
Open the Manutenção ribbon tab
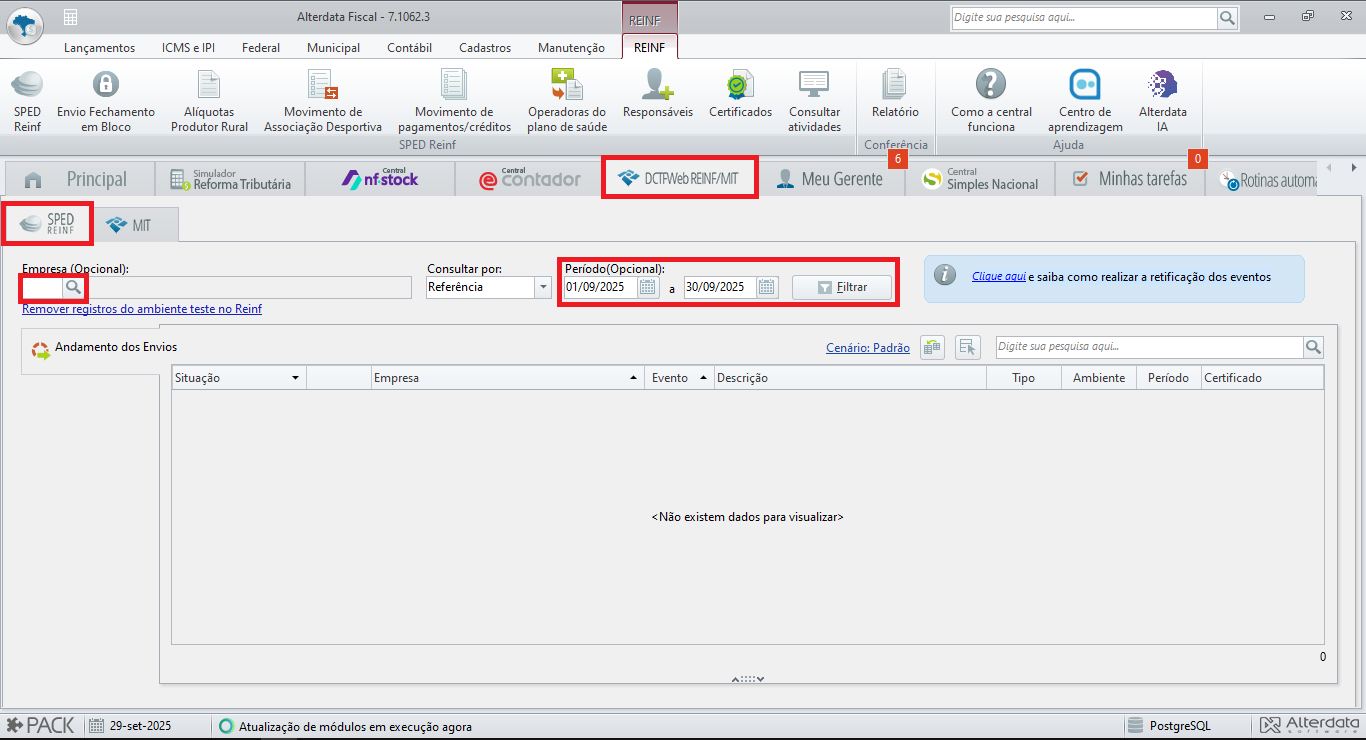[x=571, y=47]
